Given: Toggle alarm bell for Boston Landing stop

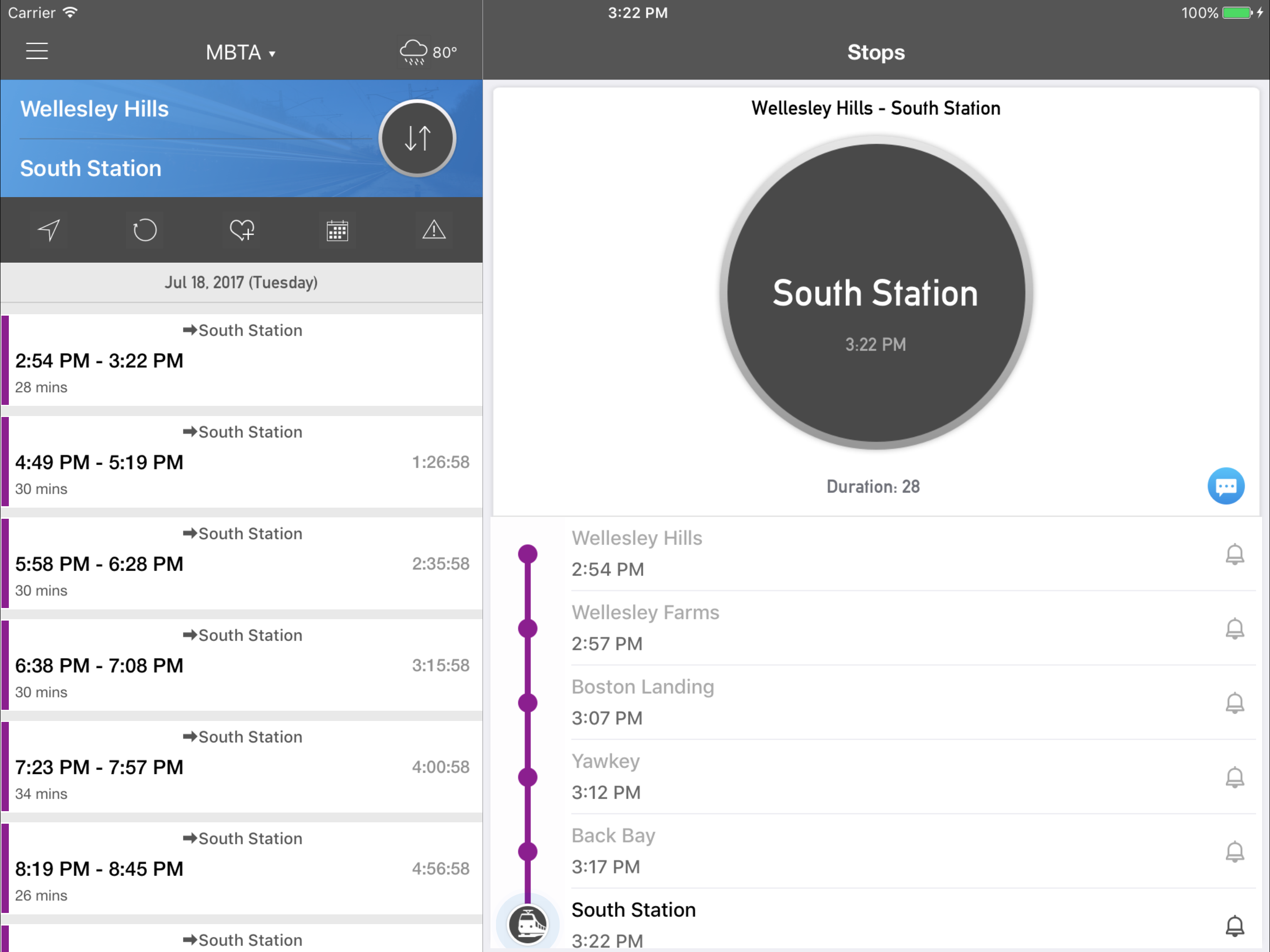Looking at the screenshot, I should click(x=1234, y=703).
